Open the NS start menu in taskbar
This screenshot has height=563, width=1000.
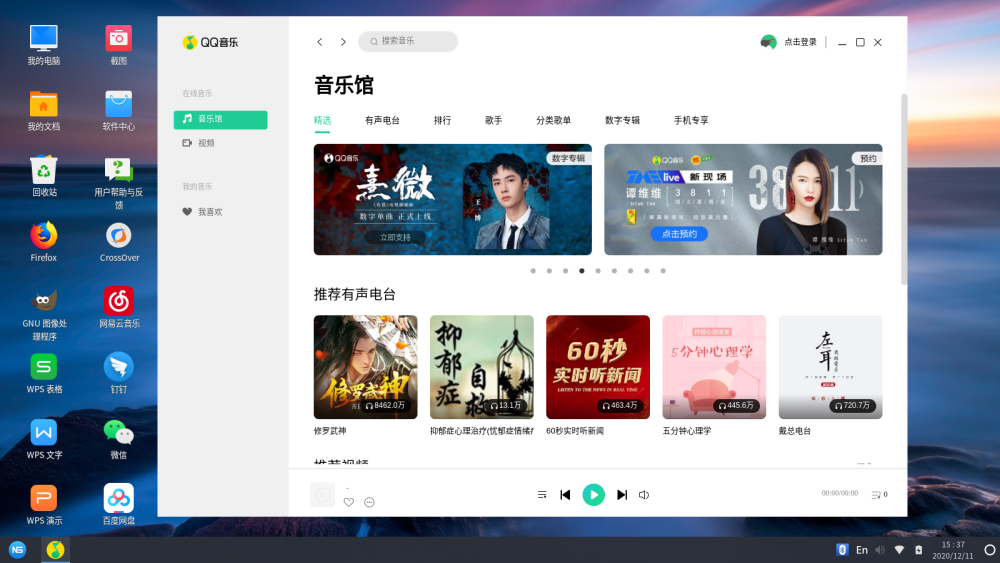coord(17,550)
